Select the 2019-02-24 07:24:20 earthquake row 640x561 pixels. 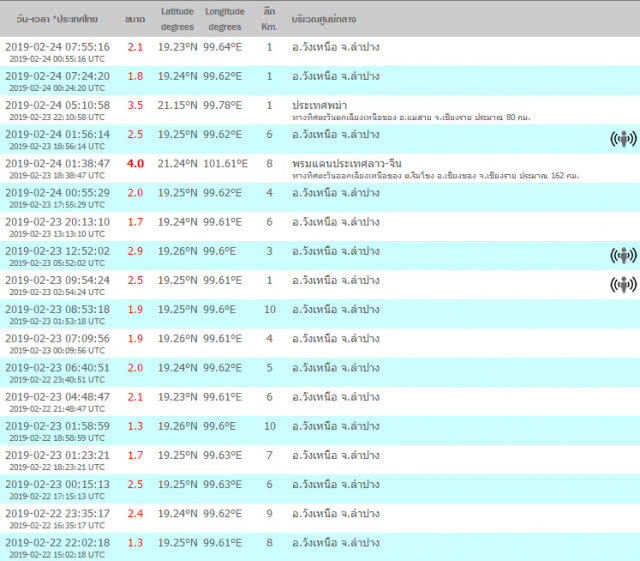click(320, 81)
